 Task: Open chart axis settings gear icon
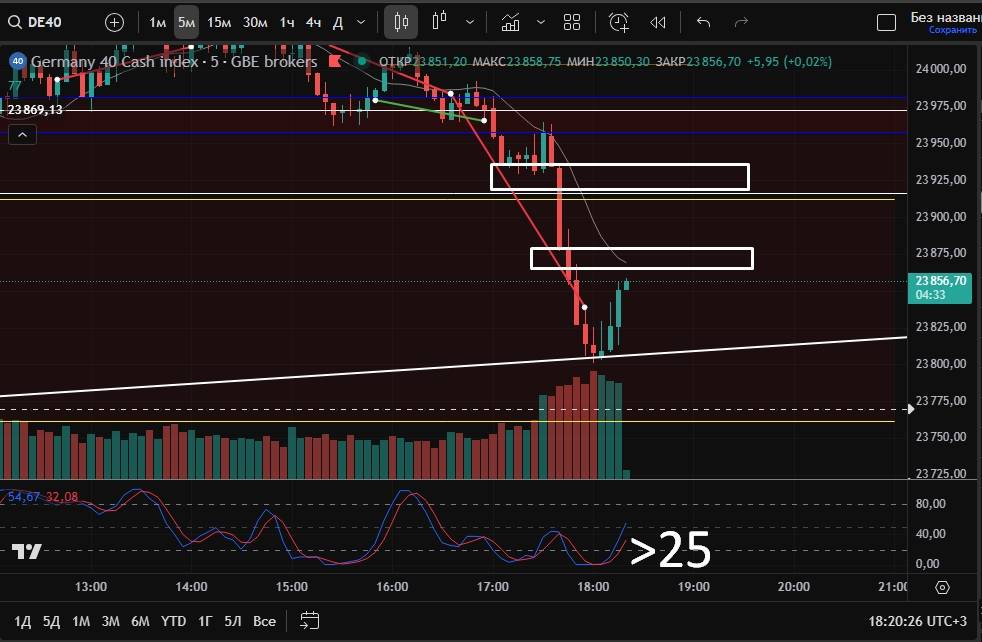942,587
